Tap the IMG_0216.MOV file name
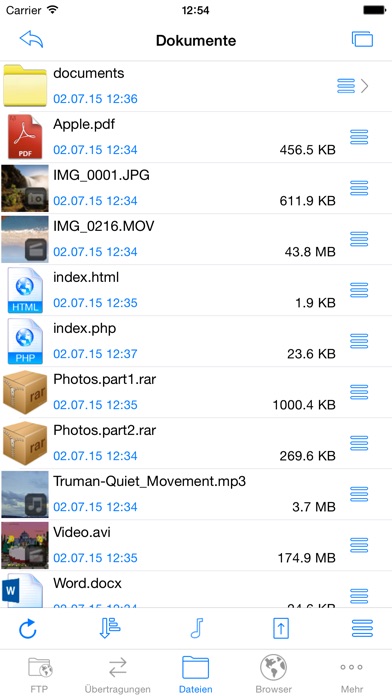Image resolution: width=392 pixels, height=696 pixels. coord(104,226)
